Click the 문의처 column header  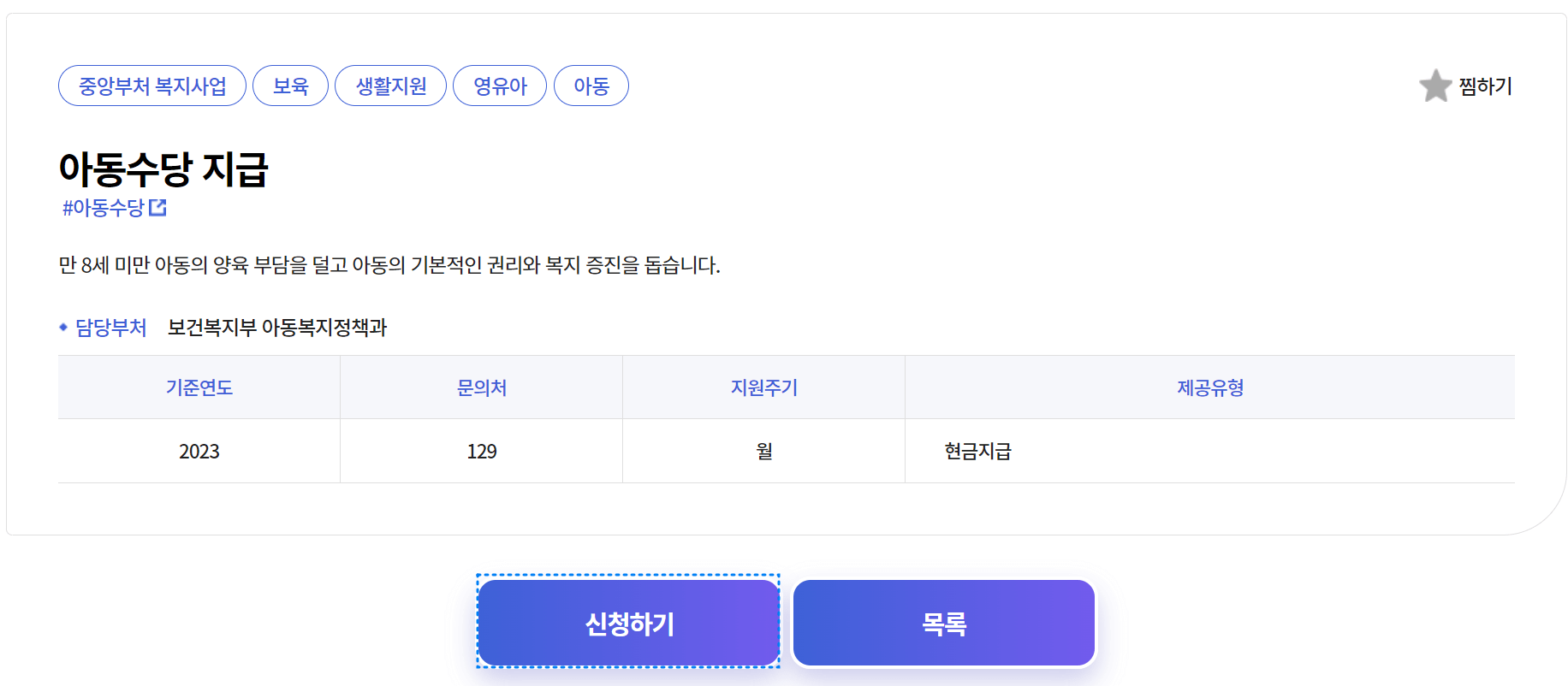pyautogui.click(x=481, y=387)
